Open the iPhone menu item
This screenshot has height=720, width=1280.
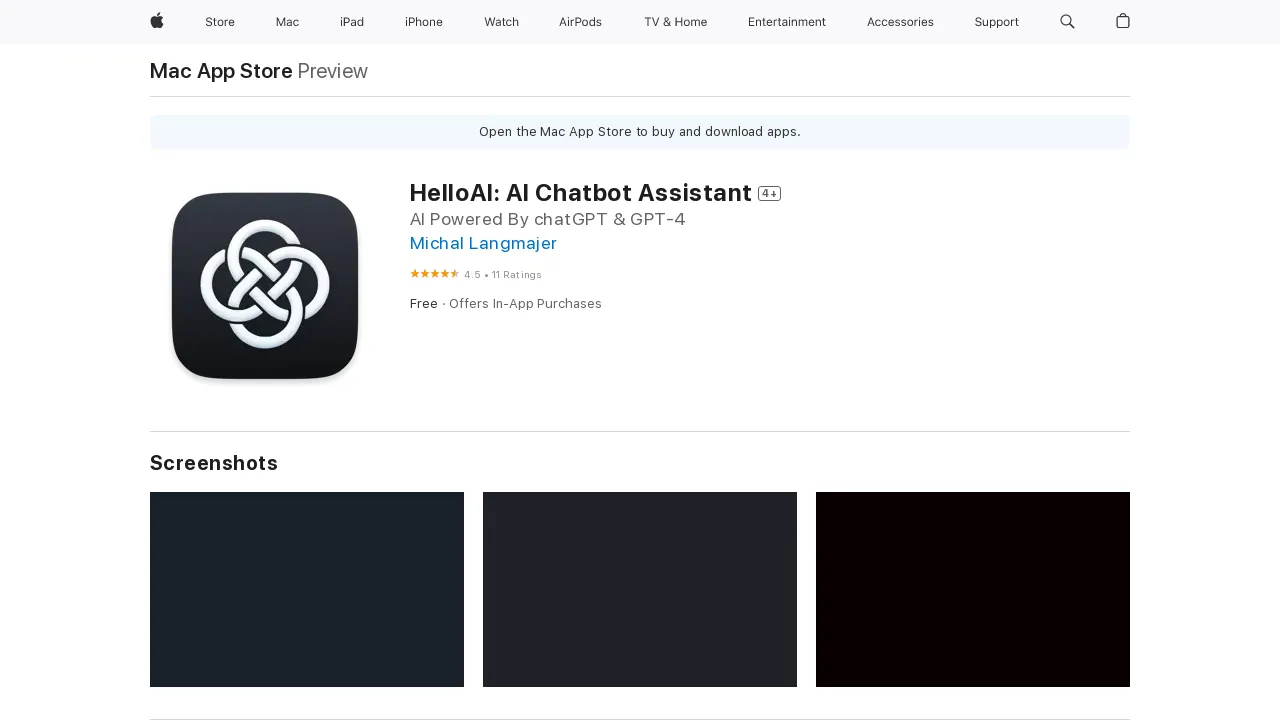click(424, 22)
